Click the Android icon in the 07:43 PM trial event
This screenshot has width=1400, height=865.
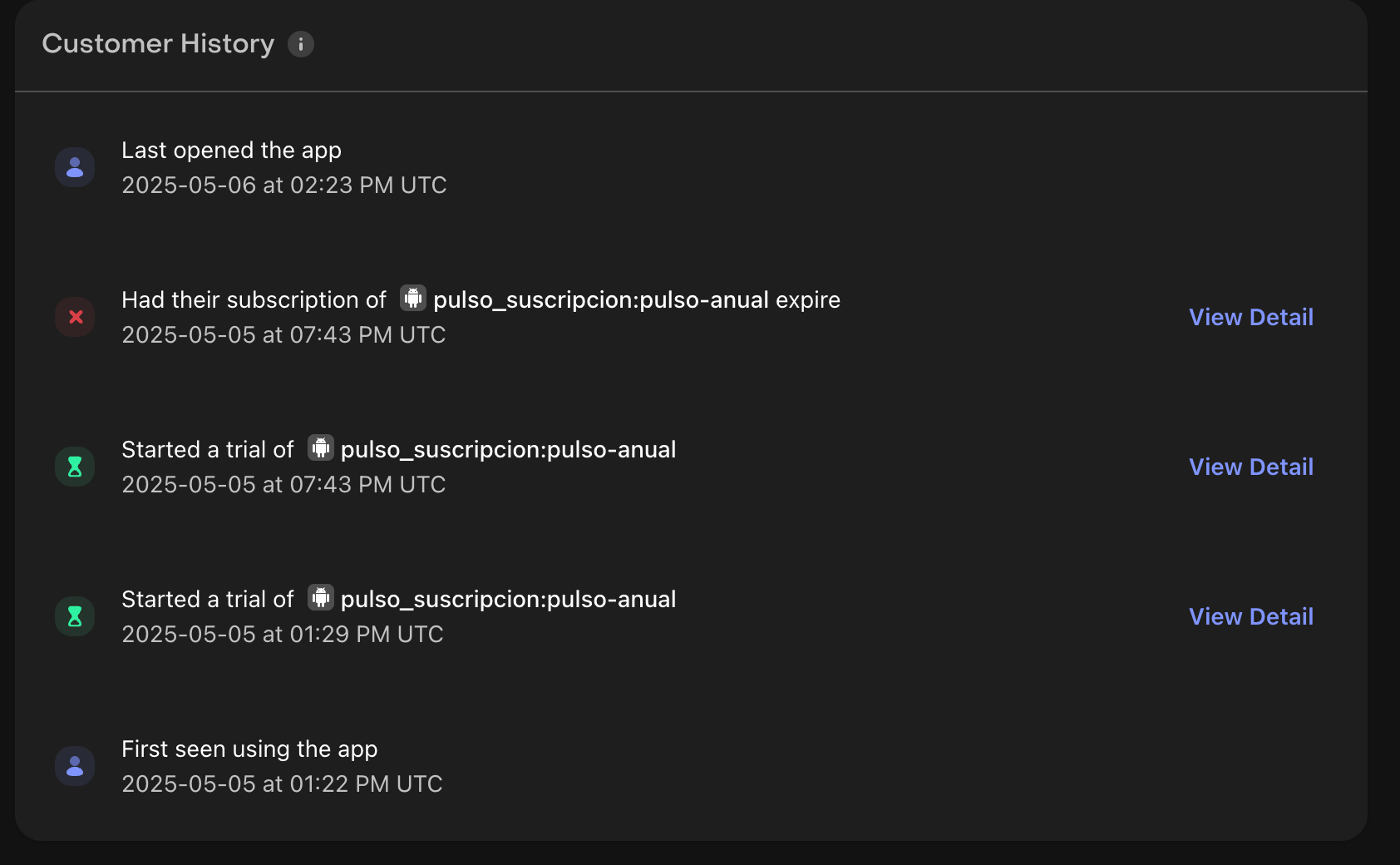[321, 447]
